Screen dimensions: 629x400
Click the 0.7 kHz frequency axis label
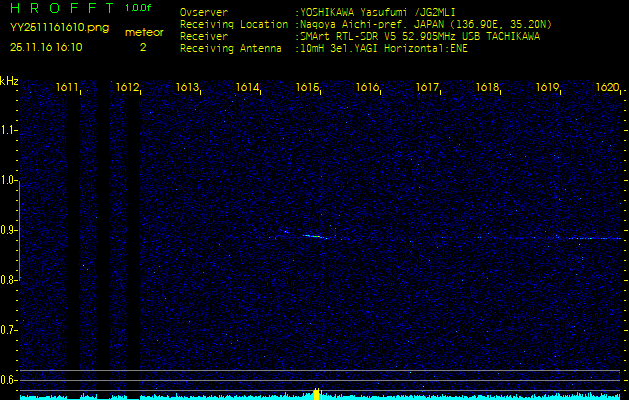click(x=9, y=329)
